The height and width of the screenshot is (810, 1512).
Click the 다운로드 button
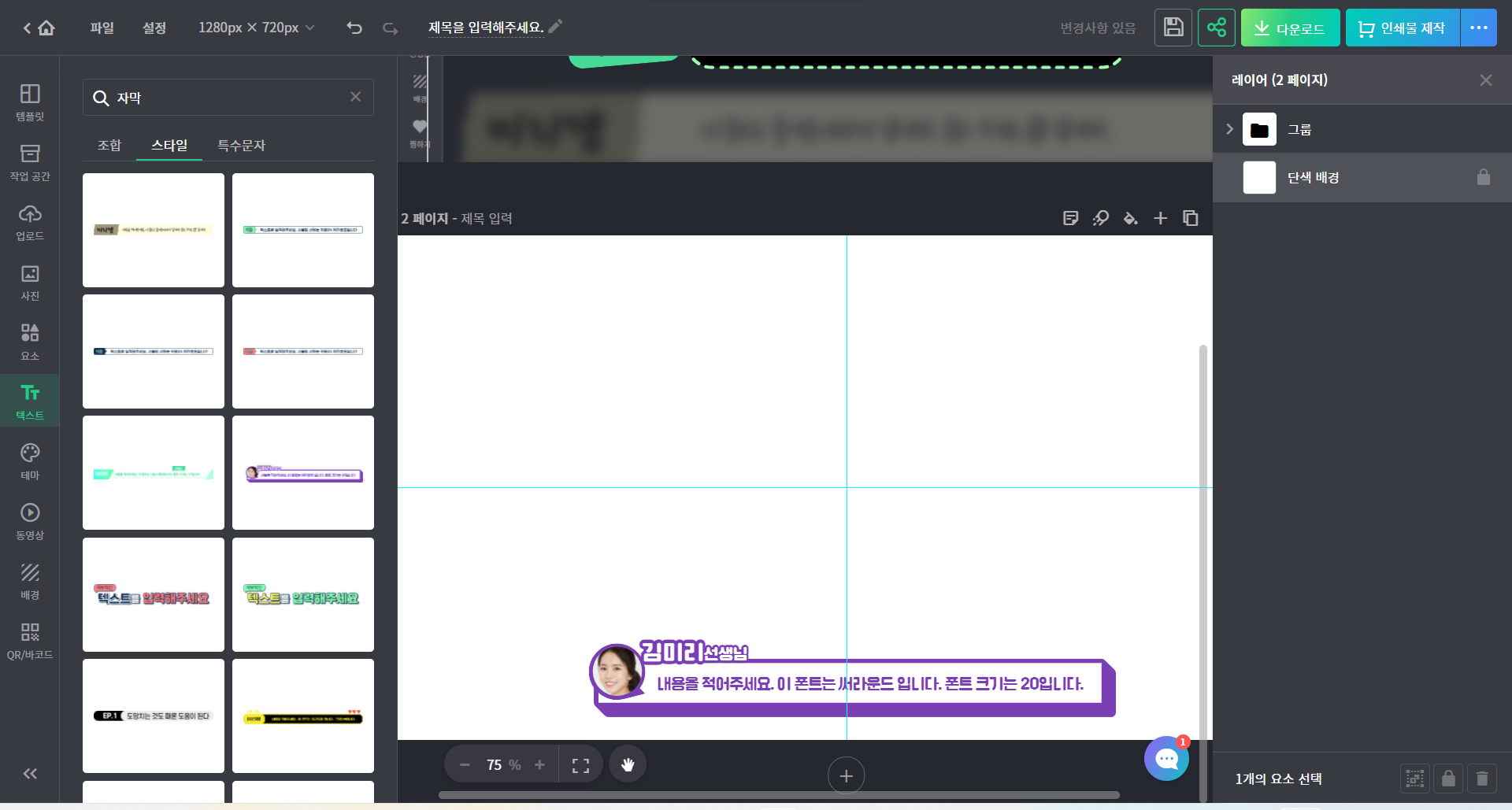1290,28
